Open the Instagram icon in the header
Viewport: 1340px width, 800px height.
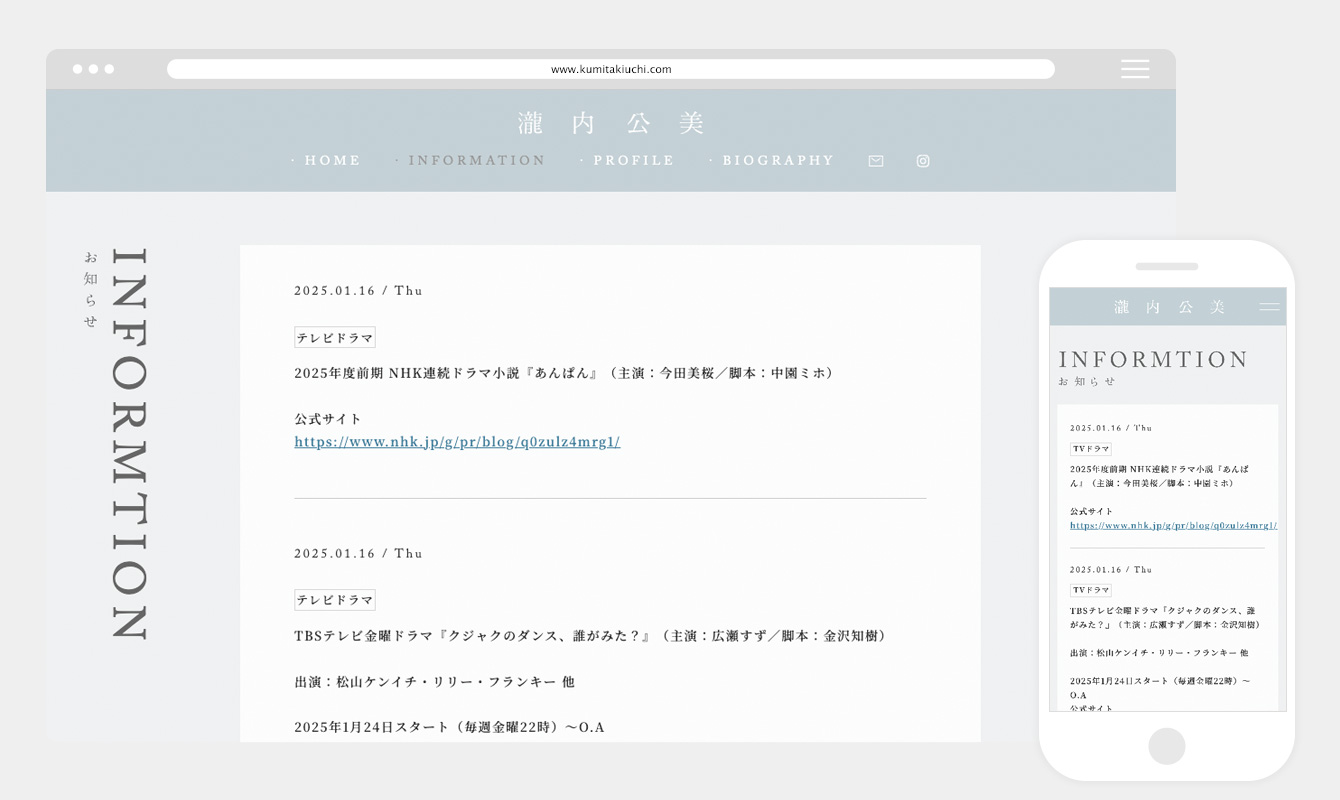point(923,161)
